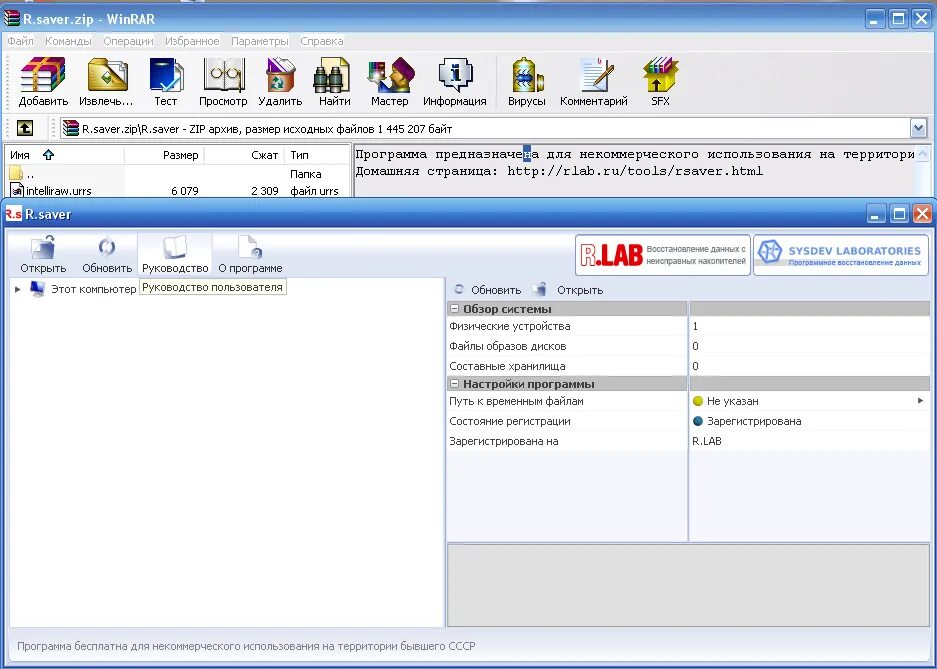The width and height of the screenshot is (937, 669).
Task: Collapse the Обзор системы section
Action: tap(455, 309)
